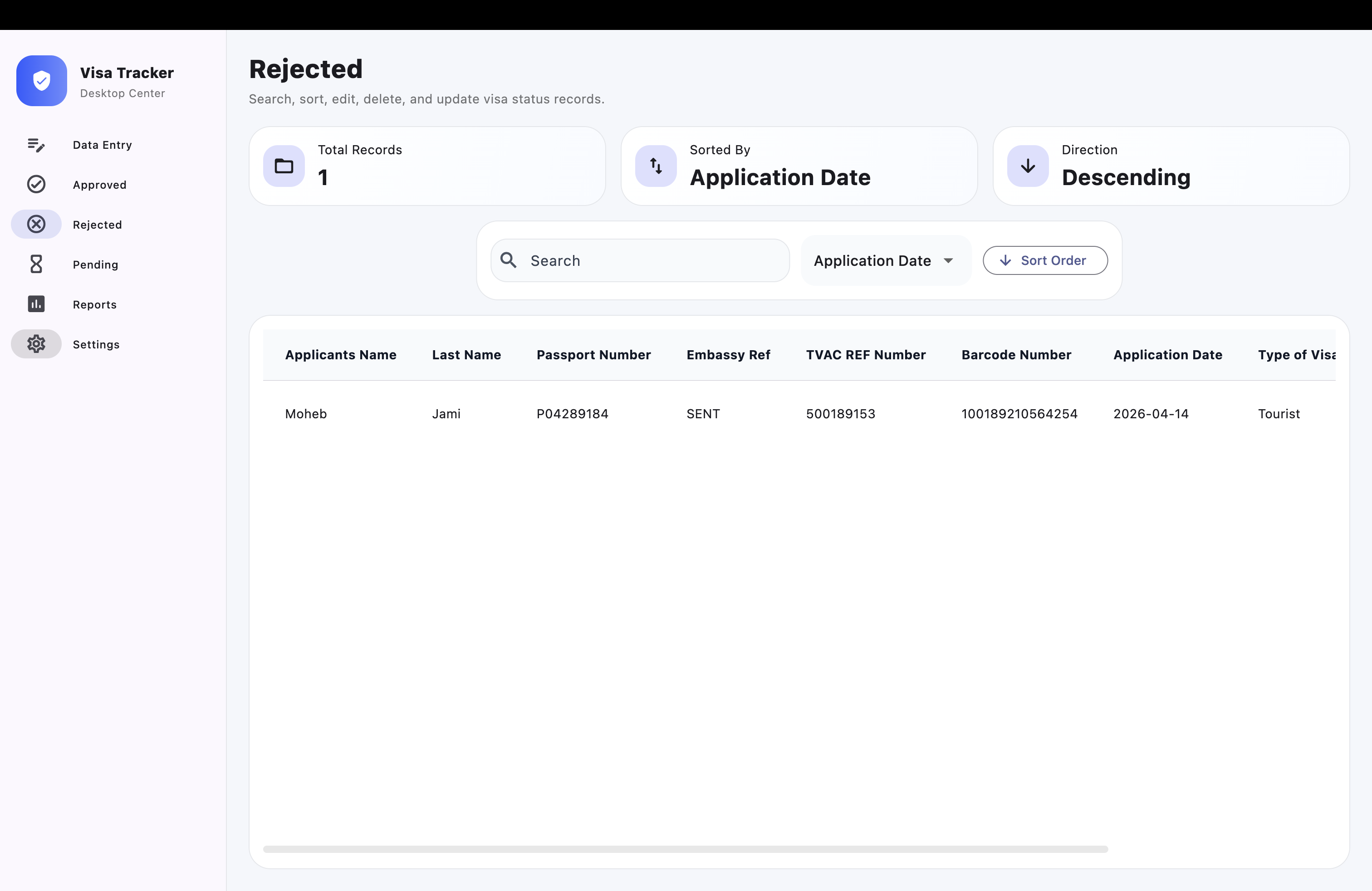Click the Settings gear icon
This screenshot has height=891, width=1372.
pyautogui.click(x=36, y=344)
